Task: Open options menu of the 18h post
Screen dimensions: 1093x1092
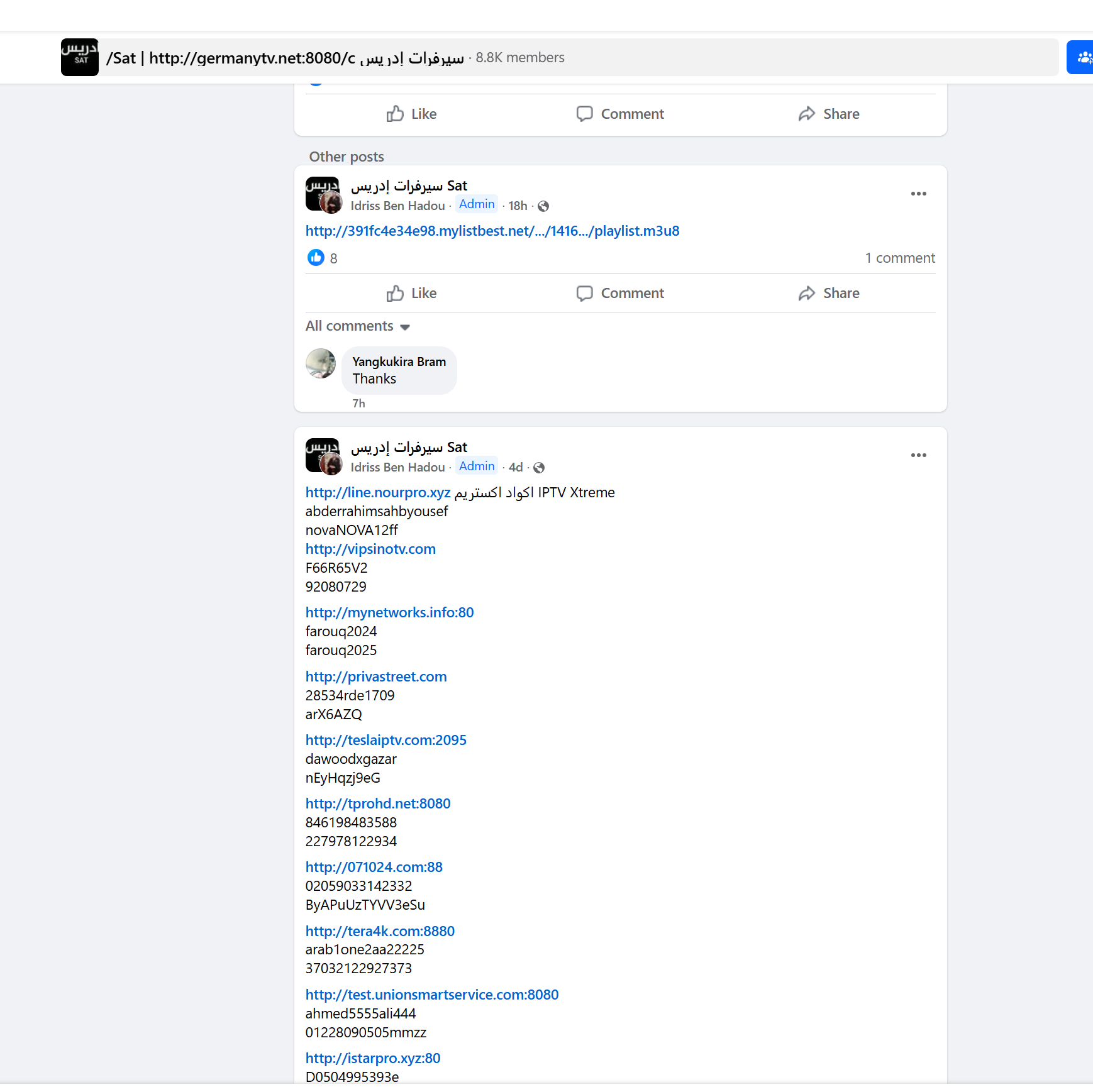Action: pos(918,194)
